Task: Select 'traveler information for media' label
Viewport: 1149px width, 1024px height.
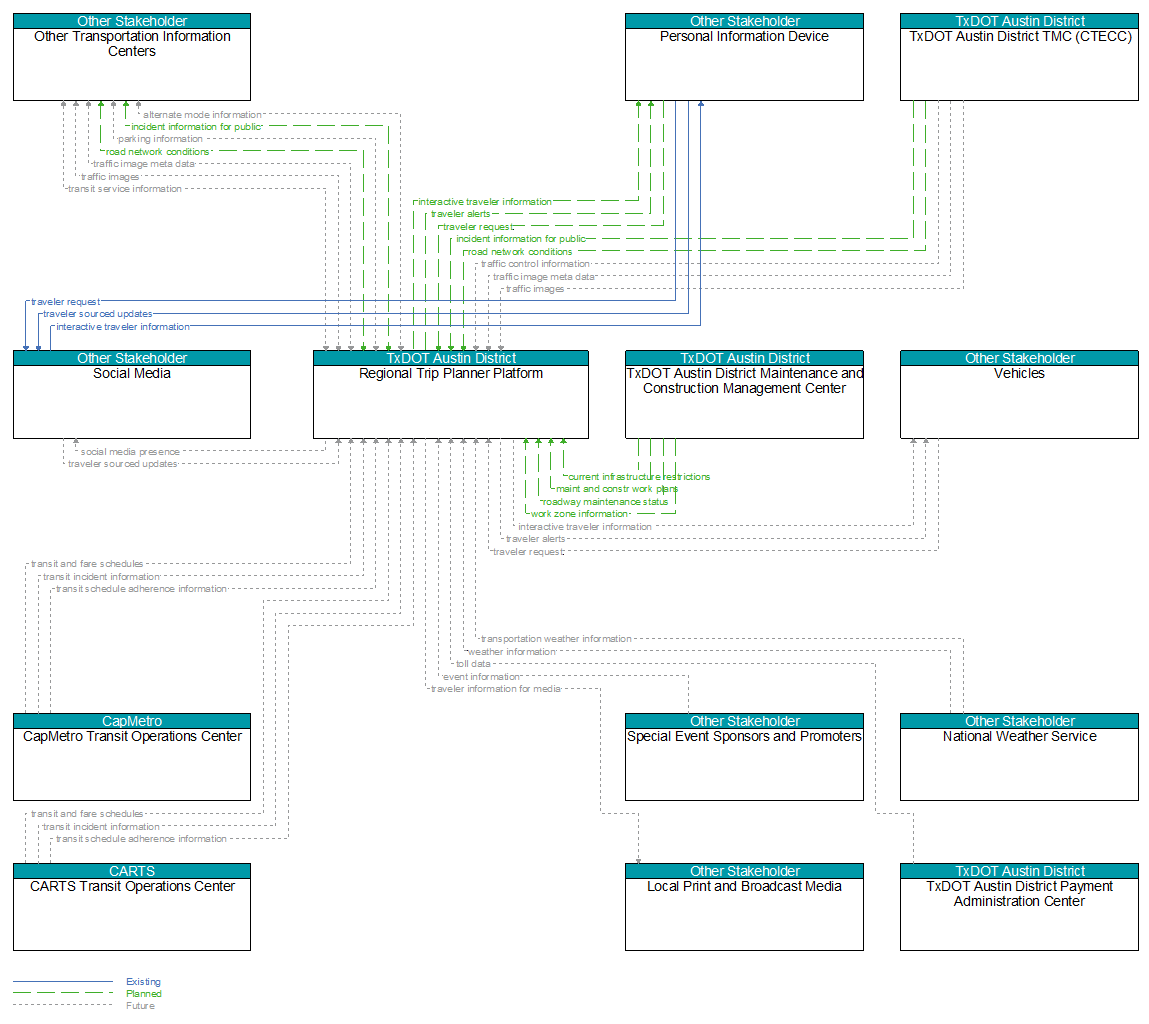Action: point(496,689)
